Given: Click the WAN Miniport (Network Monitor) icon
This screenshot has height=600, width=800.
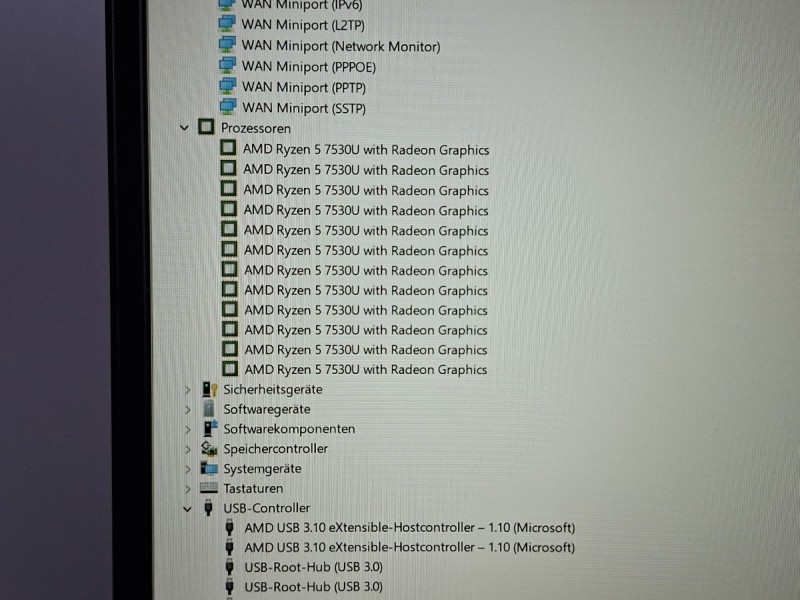Looking at the screenshot, I should (x=227, y=45).
